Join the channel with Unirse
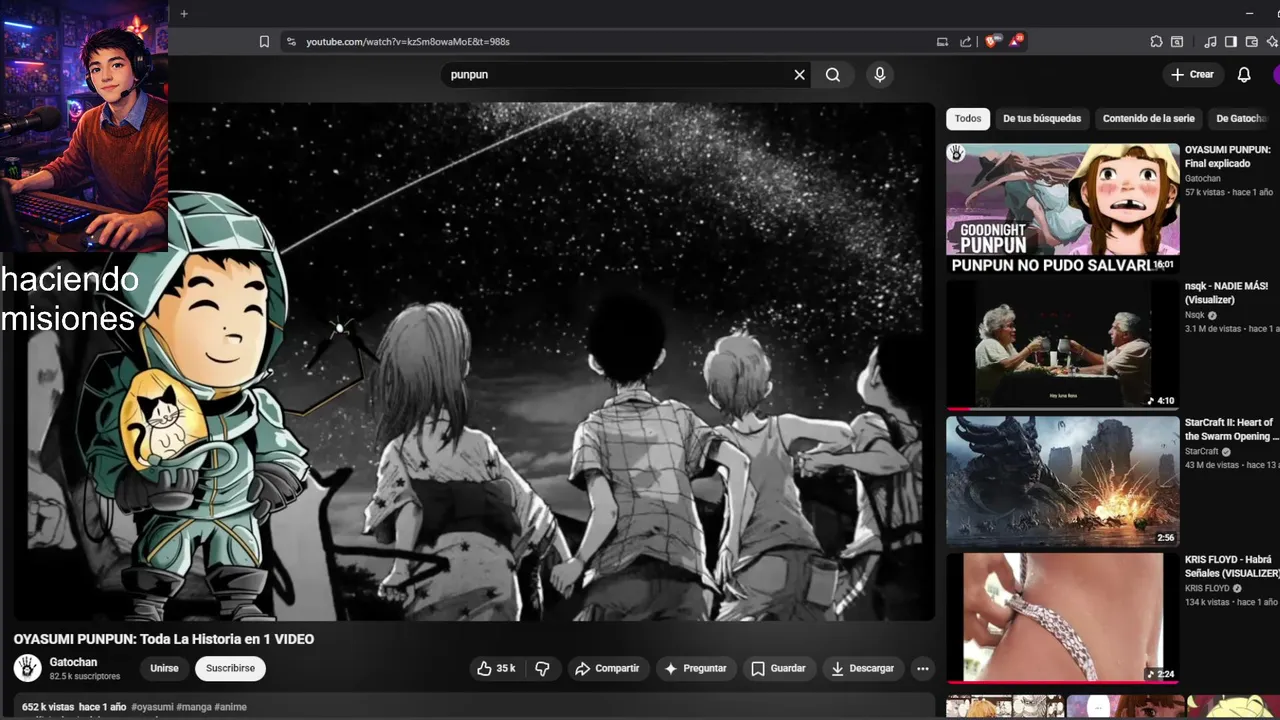 point(164,668)
